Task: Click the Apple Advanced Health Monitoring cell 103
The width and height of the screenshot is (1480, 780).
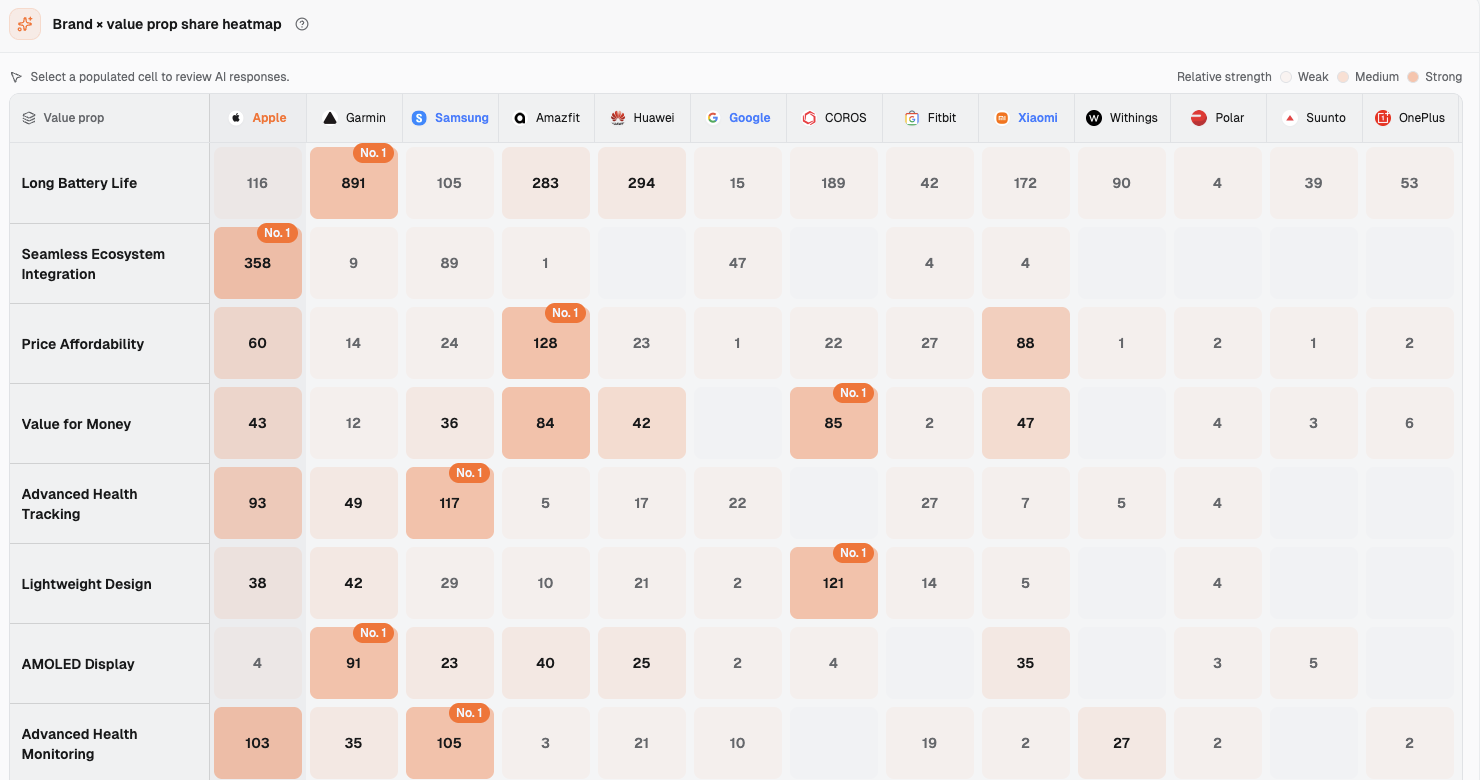Action: point(258,743)
